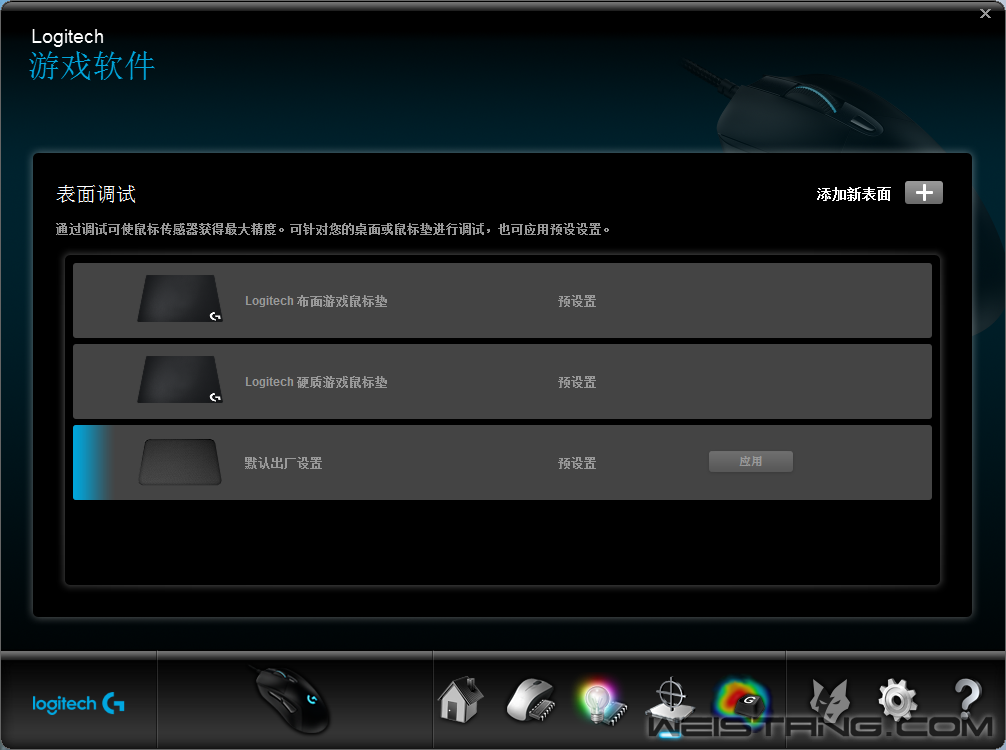Click the cloth mouse pad thumbnail

(x=180, y=298)
